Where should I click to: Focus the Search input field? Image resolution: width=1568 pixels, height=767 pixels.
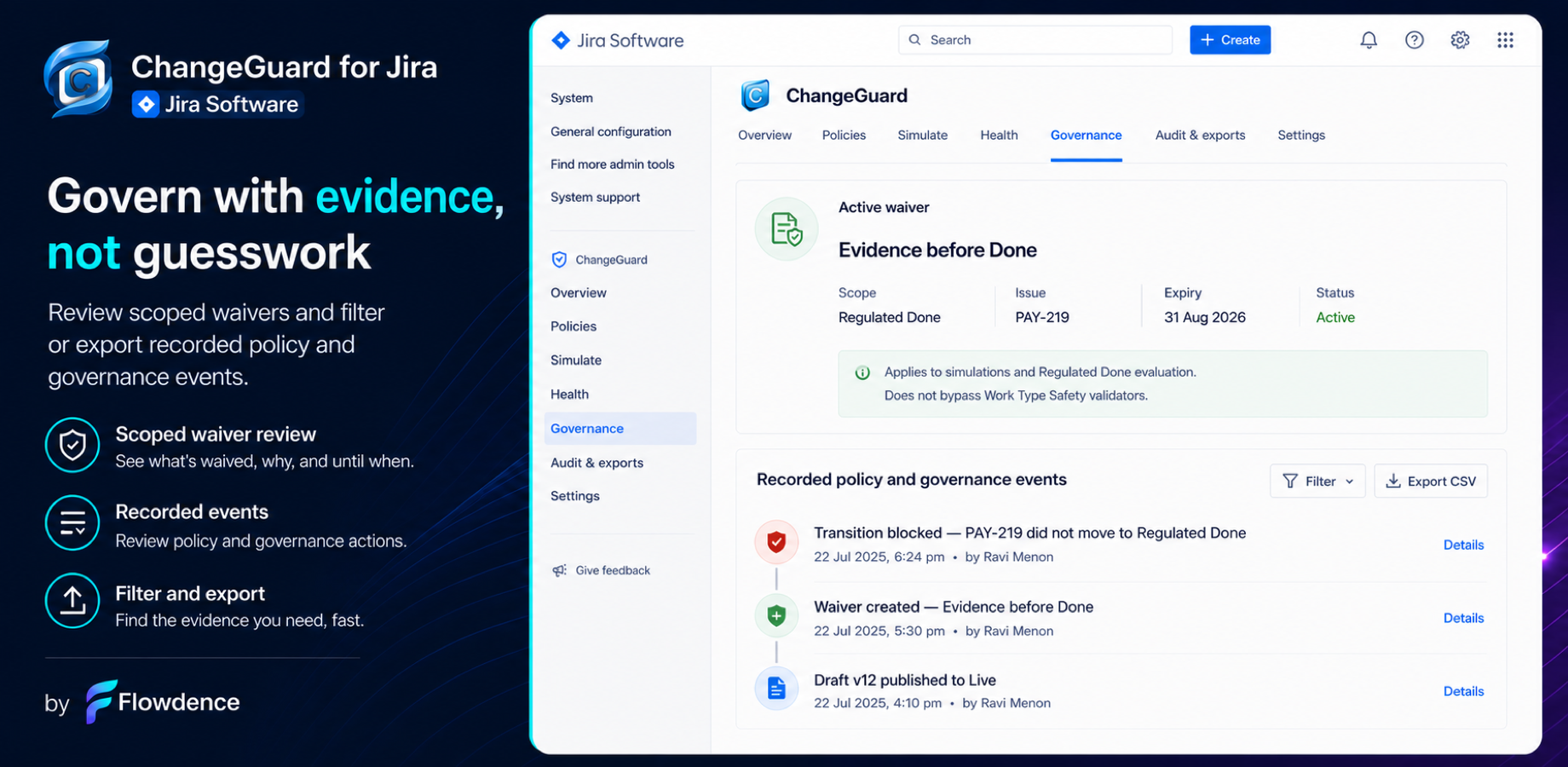pos(1035,40)
